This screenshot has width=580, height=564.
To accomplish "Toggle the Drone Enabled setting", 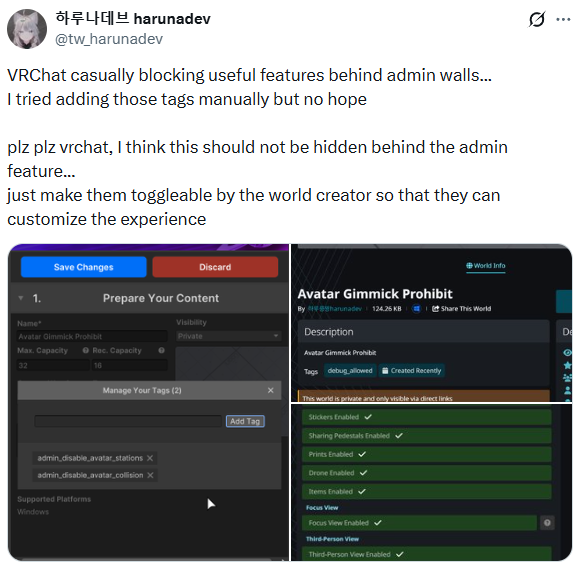I will 426,473.
